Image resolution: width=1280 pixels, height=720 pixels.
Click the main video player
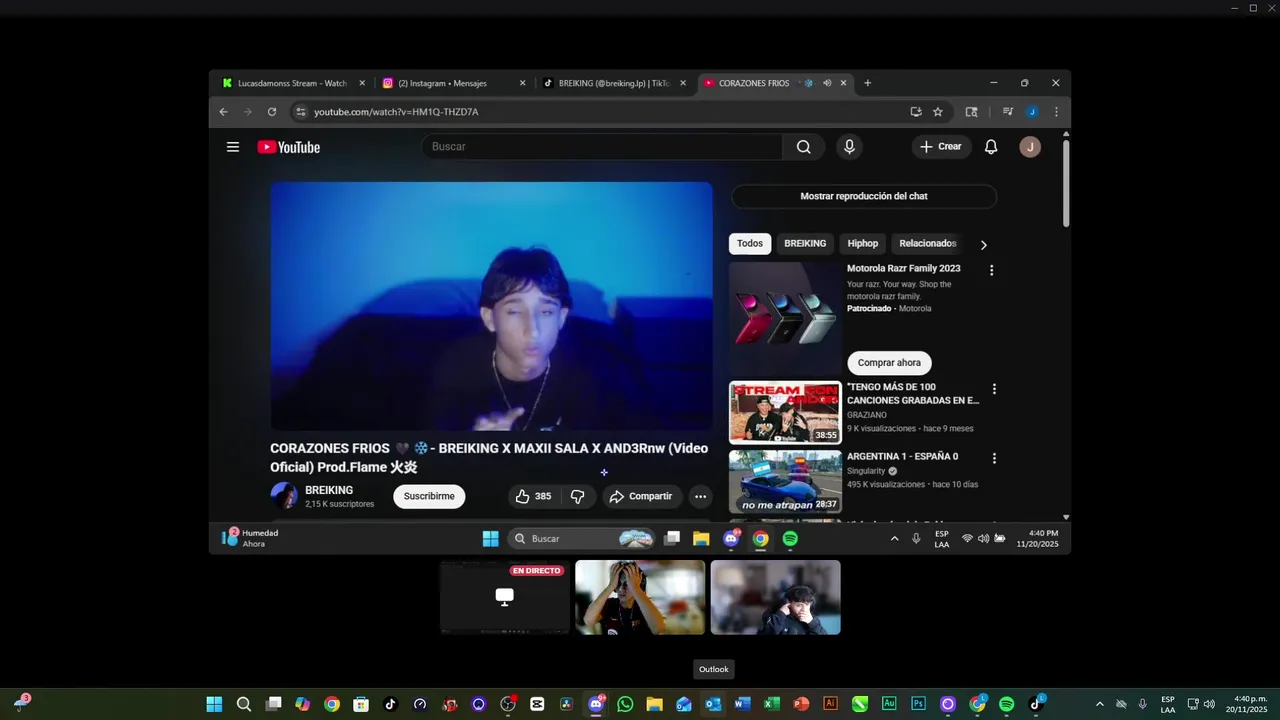pos(491,306)
